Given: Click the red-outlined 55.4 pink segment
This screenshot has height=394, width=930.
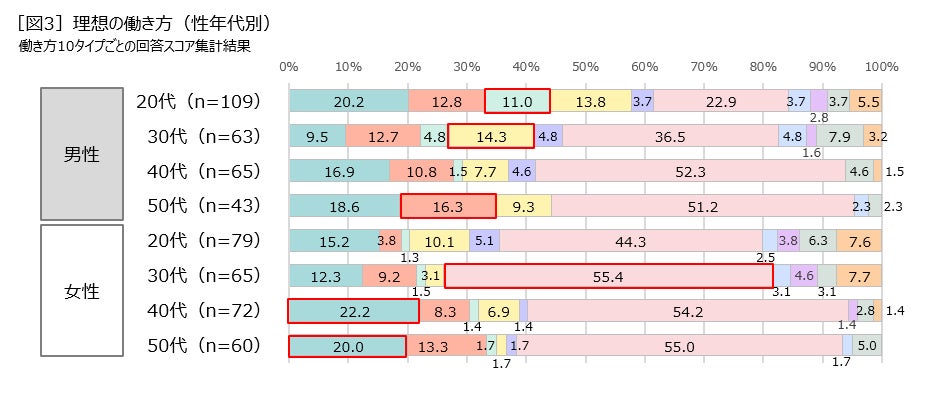Looking at the screenshot, I should click(609, 276).
